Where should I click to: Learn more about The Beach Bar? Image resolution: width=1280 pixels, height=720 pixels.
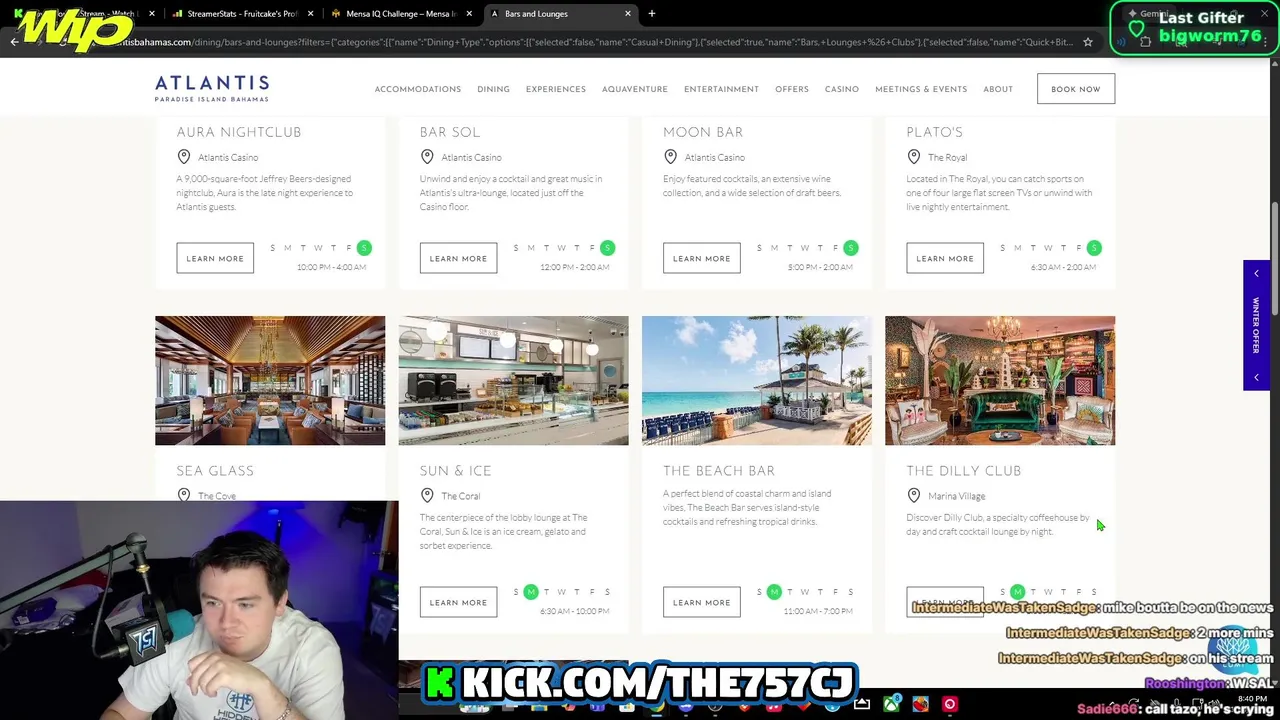tap(702, 602)
